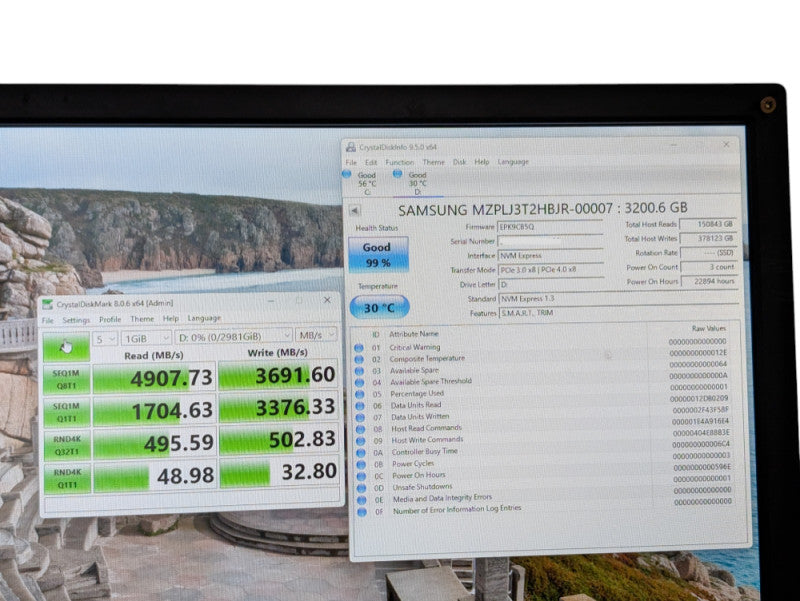Screen dimensions: 800x601
Task: Open CrystalDiskInfo File menu
Action: (351, 162)
